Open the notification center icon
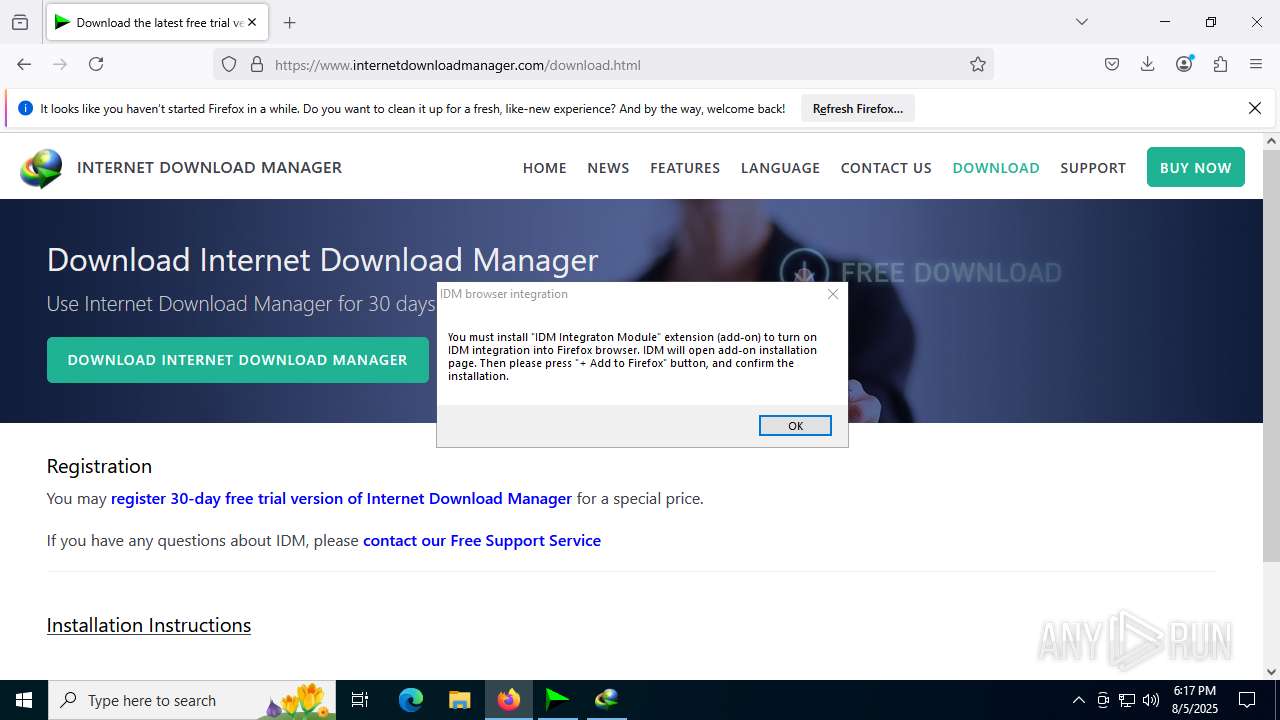 pyautogui.click(x=1247, y=700)
